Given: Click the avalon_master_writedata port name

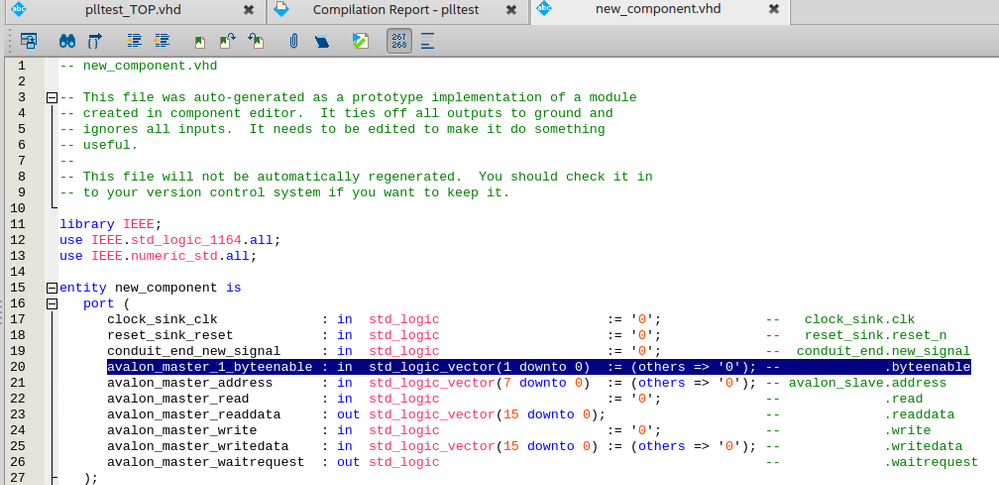Looking at the screenshot, I should [x=198, y=446].
